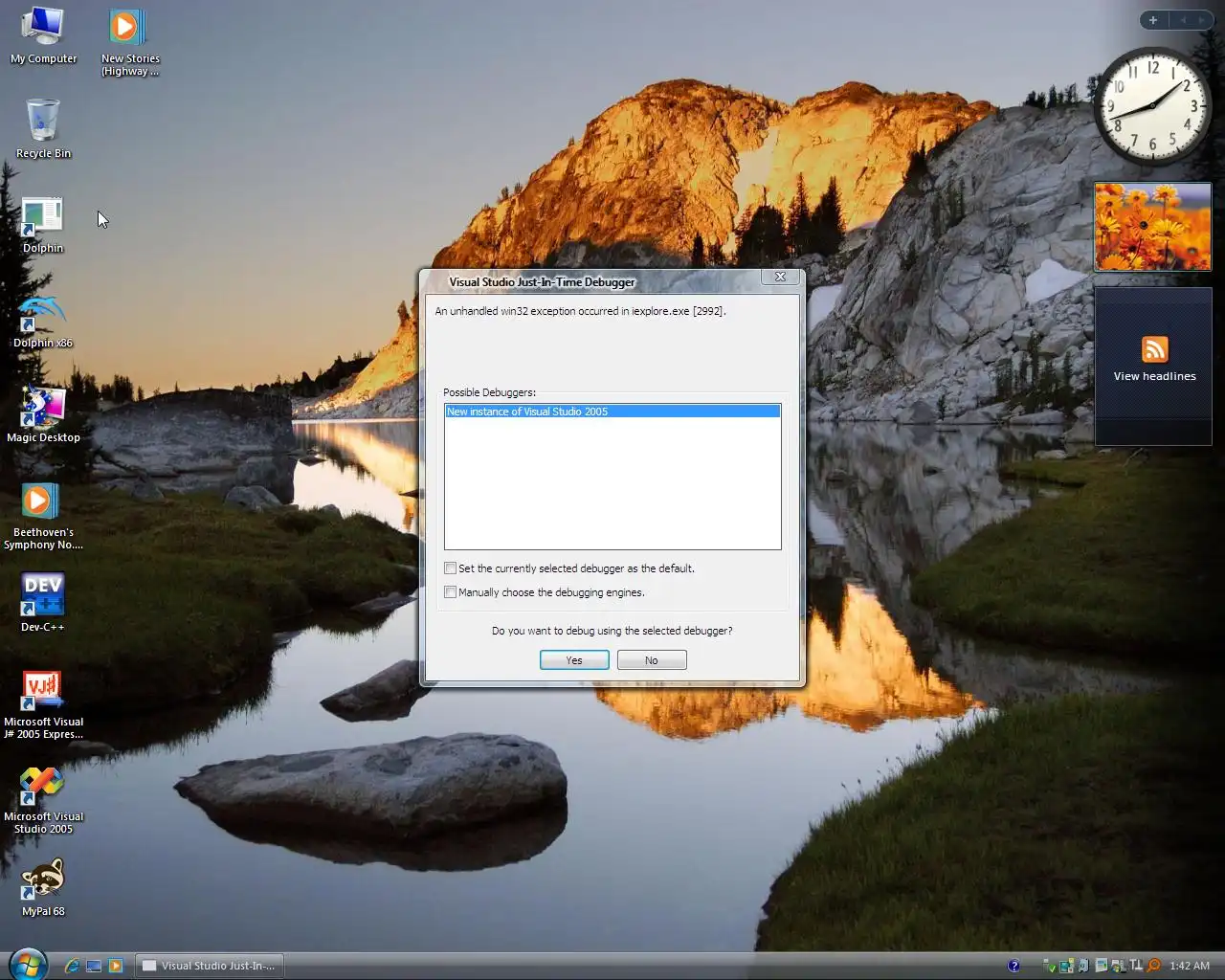The height and width of the screenshot is (980, 1225).
Task: Open New Stories (Highway) media file icon
Action: pyautogui.click(x=130, y=42)
